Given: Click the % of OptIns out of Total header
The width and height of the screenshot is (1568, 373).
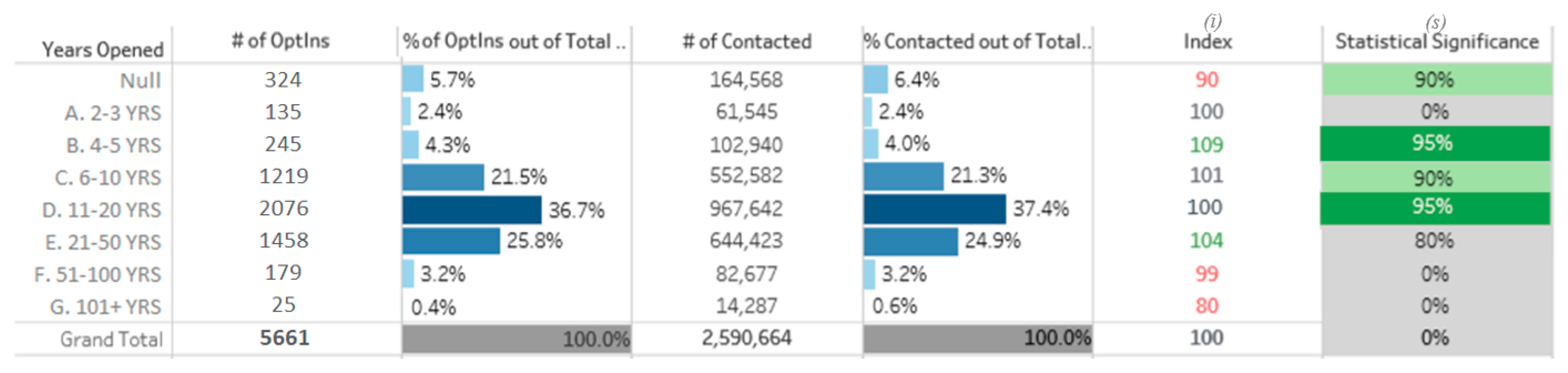Looking at the screenshot, I should (x=514, y=41).
